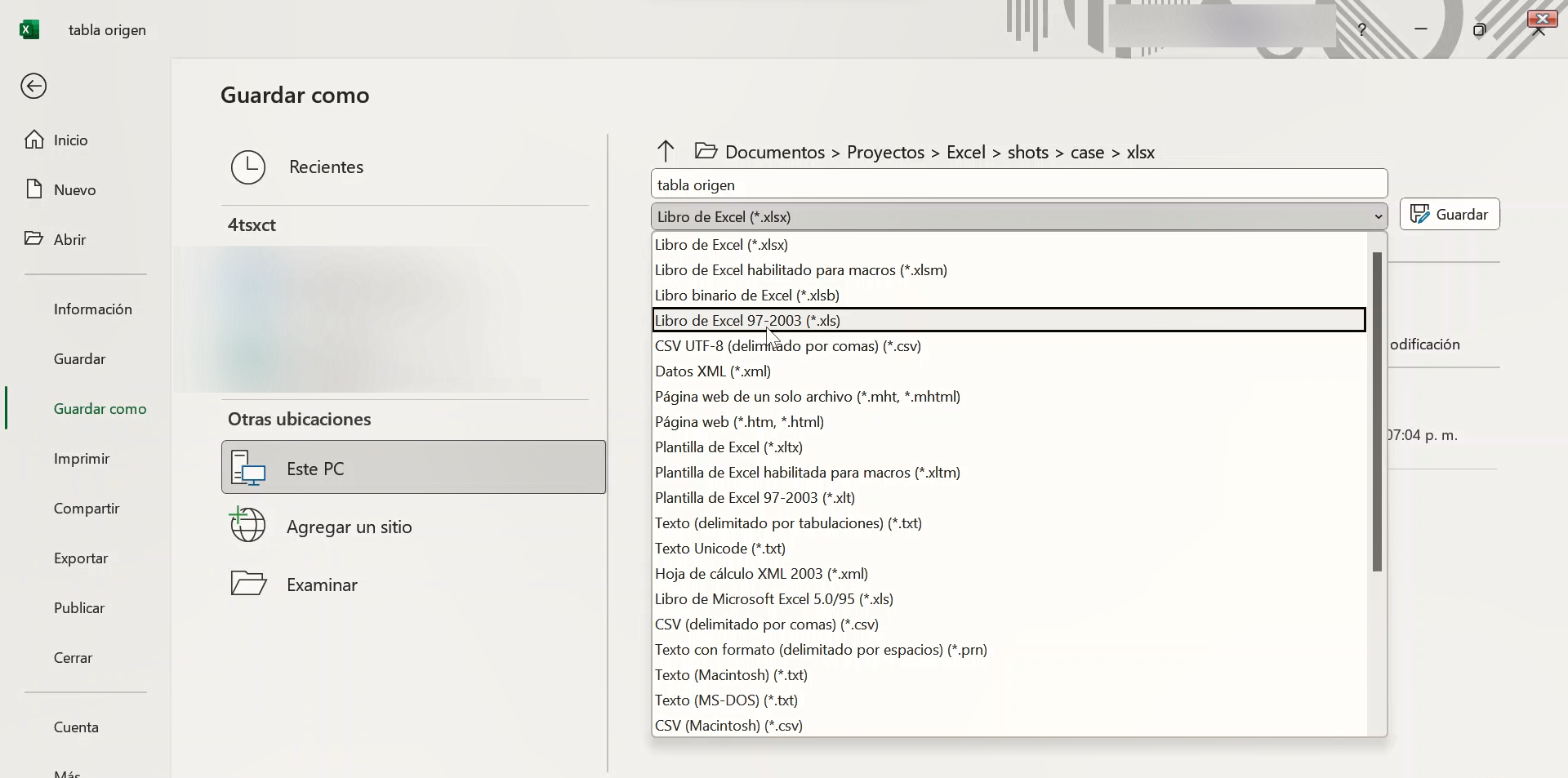Image resolution: width=1568 pixels, height=778 pixels.
Task: Pick Página web de un solo archivo
Action: [1009, 396]
